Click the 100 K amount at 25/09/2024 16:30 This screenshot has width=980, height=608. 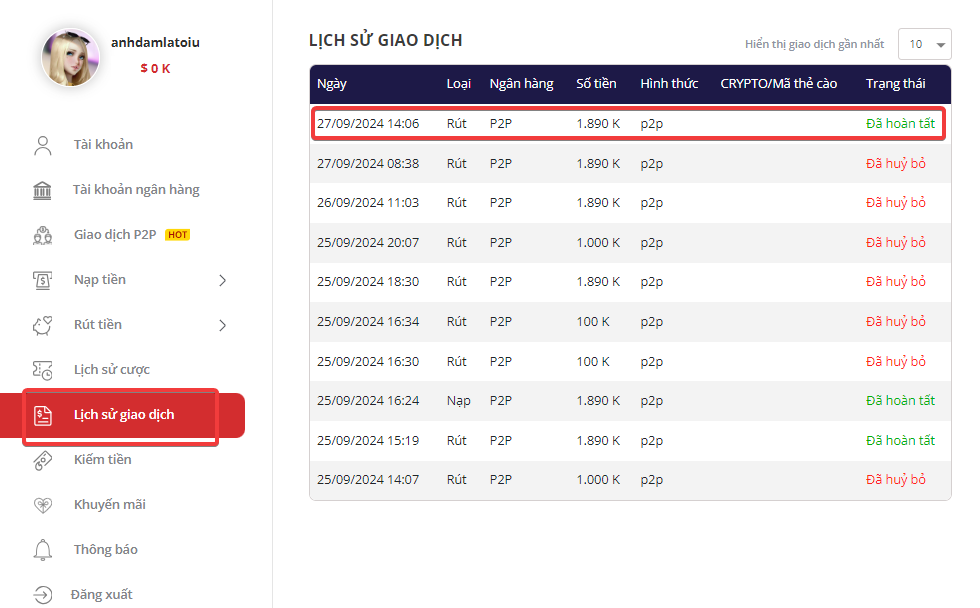tap(592, 362)
